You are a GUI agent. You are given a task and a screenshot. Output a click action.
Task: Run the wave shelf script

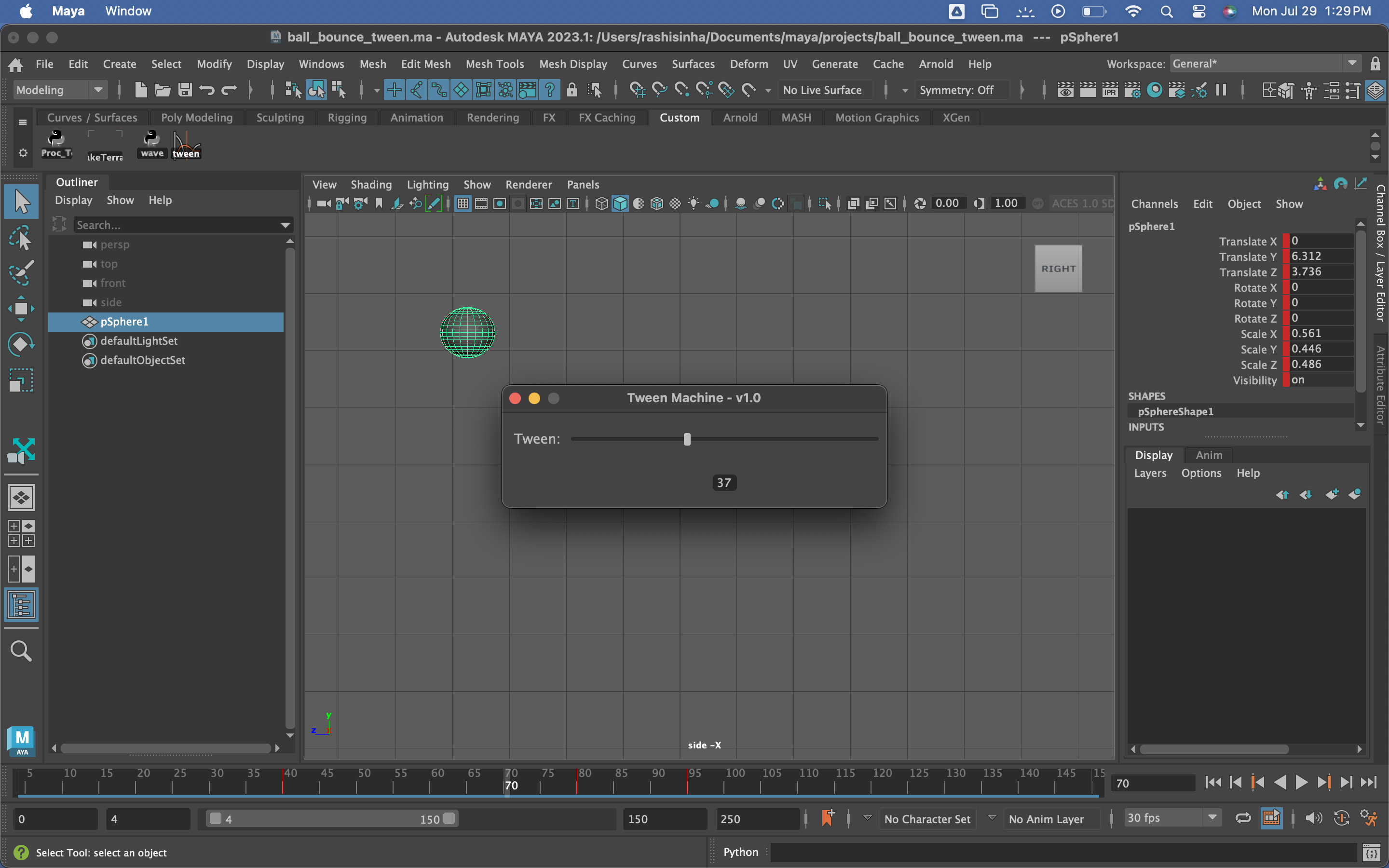[152, 145]
